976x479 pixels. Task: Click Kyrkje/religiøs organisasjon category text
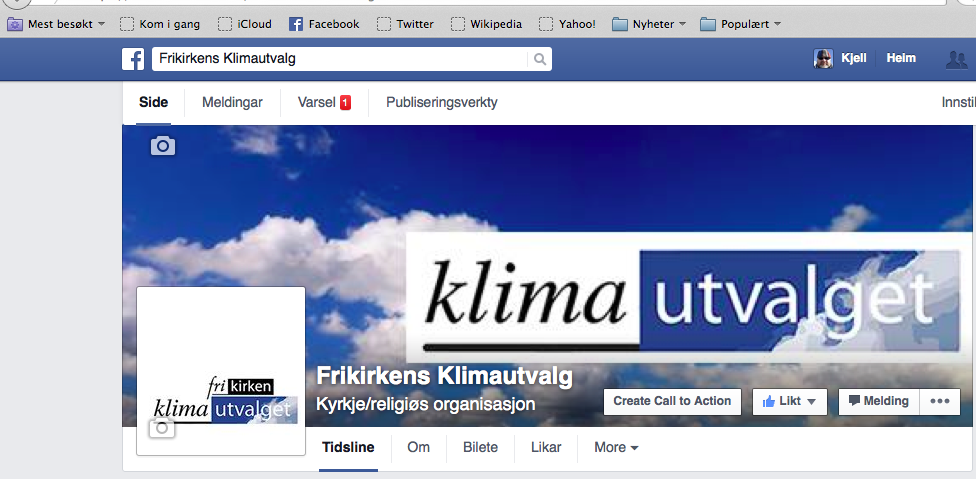pos(426,404)
